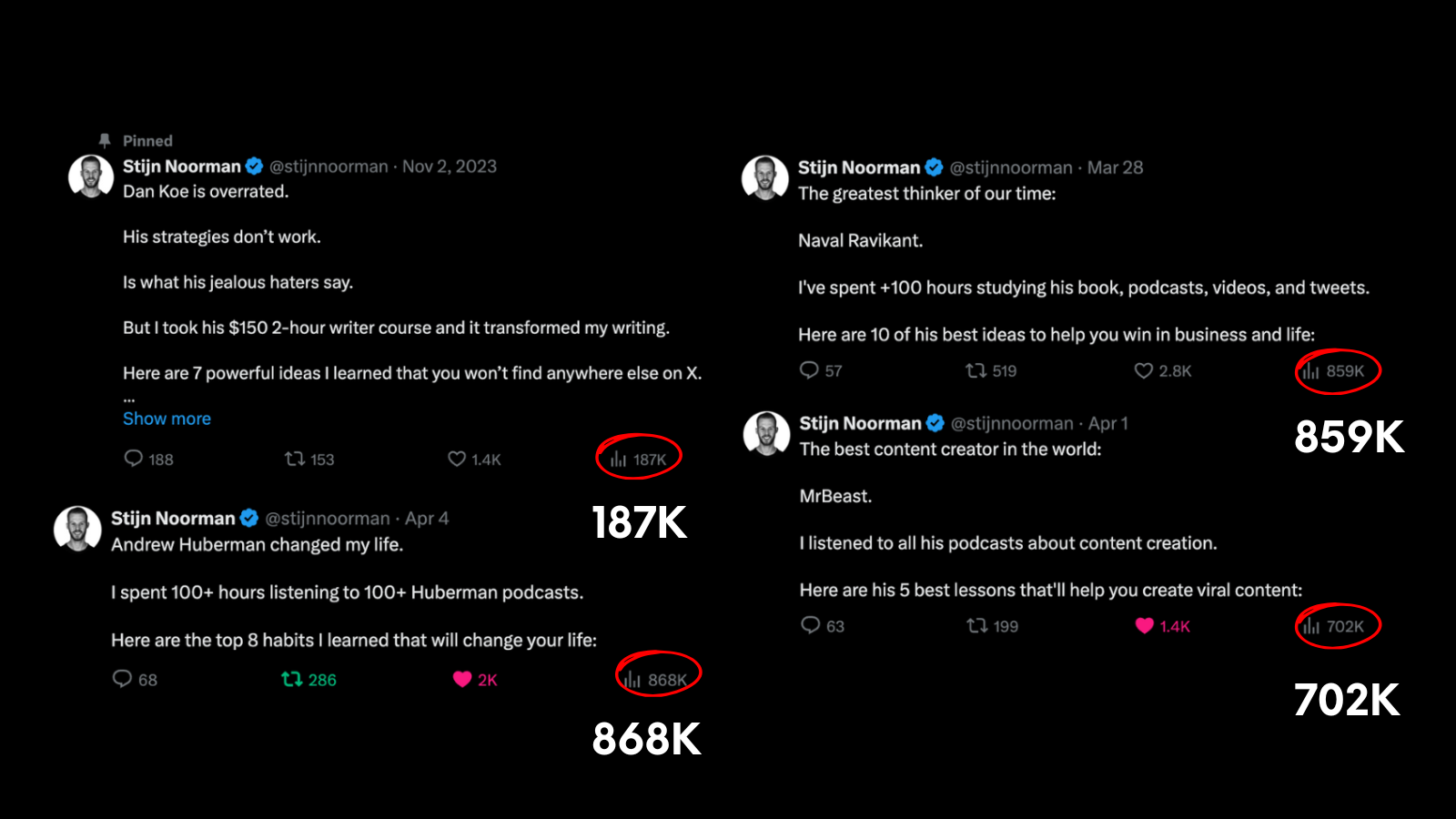
Task: Click reply icon on Dan Koe tweet
Action: (134, 459)
